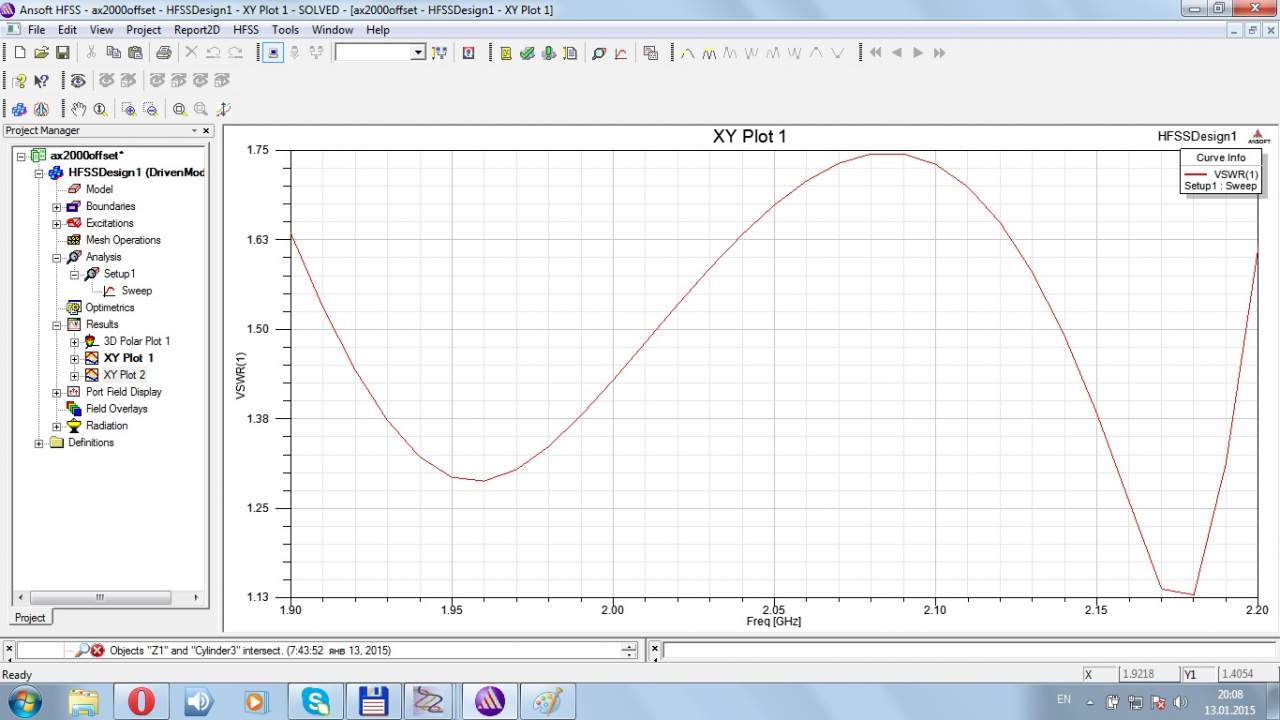Expand the Boundaries tree node
1280x720 pixels.
(x=57, y=207)
